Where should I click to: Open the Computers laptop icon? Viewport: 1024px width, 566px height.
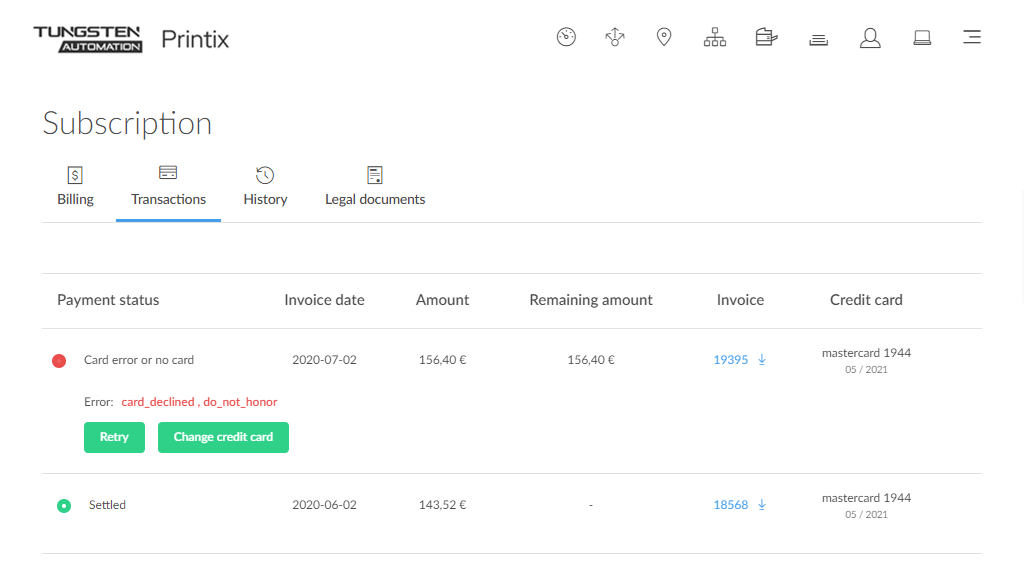click(x=922, y=38)
